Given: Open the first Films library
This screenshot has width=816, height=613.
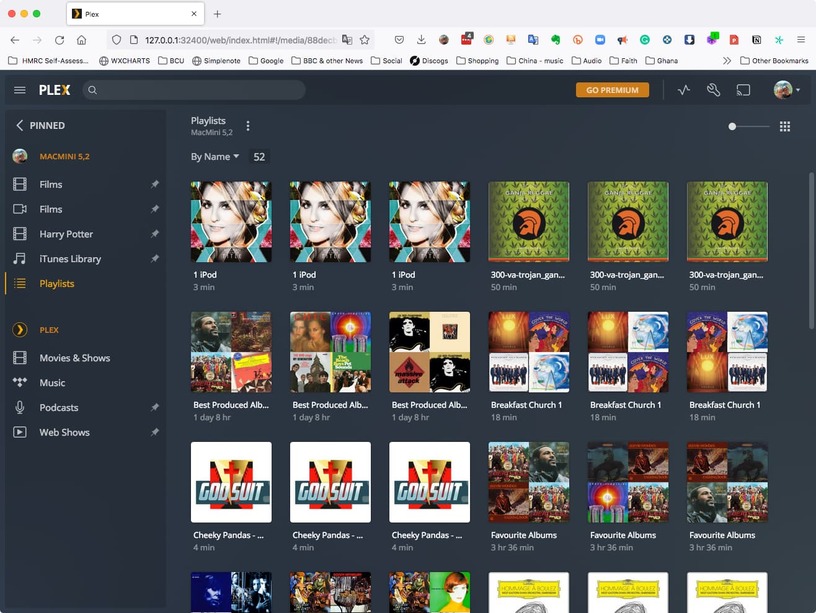Looking at the screenshot, I should point(50,184).
